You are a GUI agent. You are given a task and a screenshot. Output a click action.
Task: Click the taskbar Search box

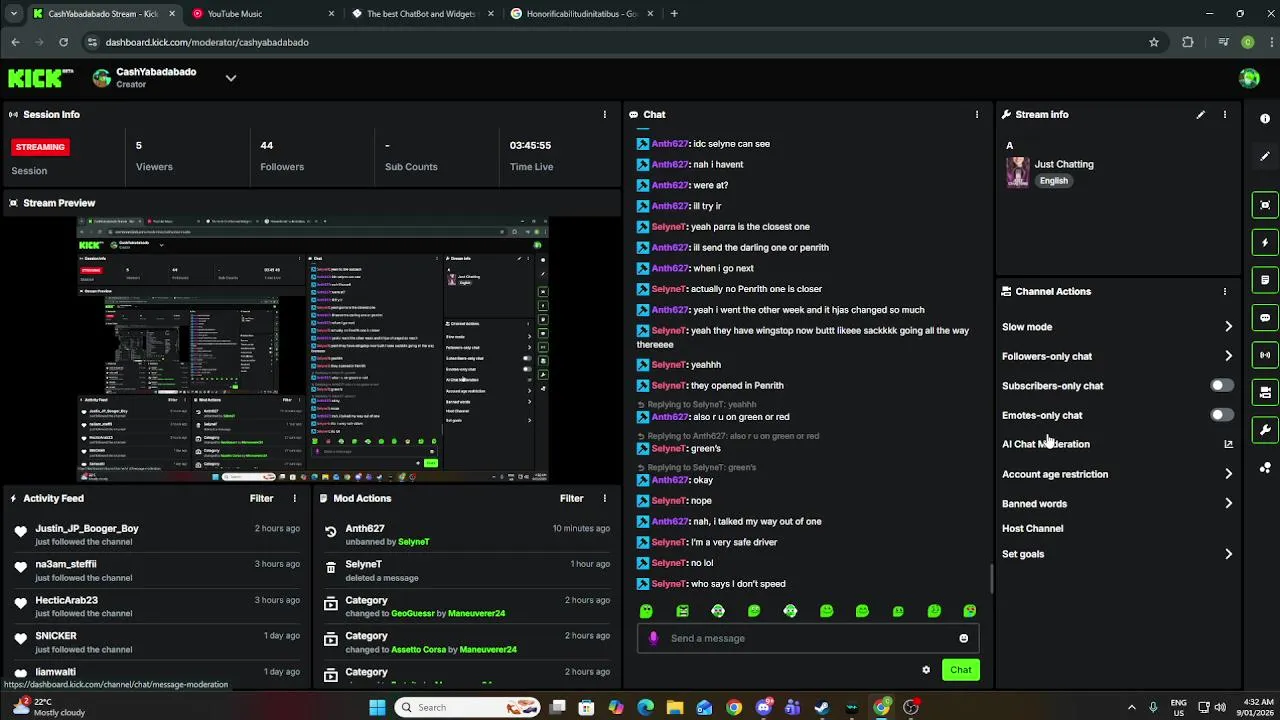coord(467,707)
